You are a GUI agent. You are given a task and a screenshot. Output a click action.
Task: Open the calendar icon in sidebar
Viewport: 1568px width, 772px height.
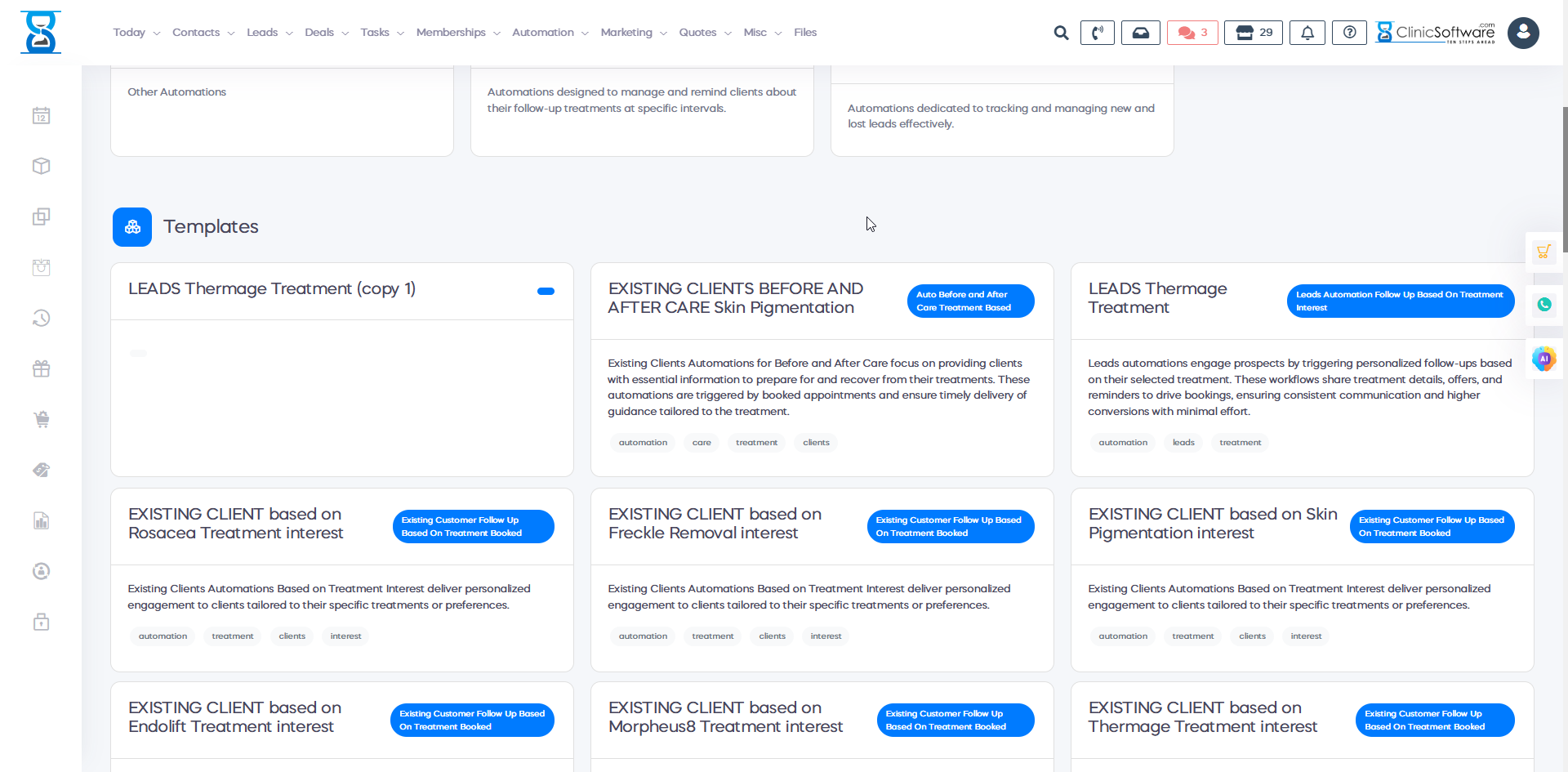(x=42, y=116)
